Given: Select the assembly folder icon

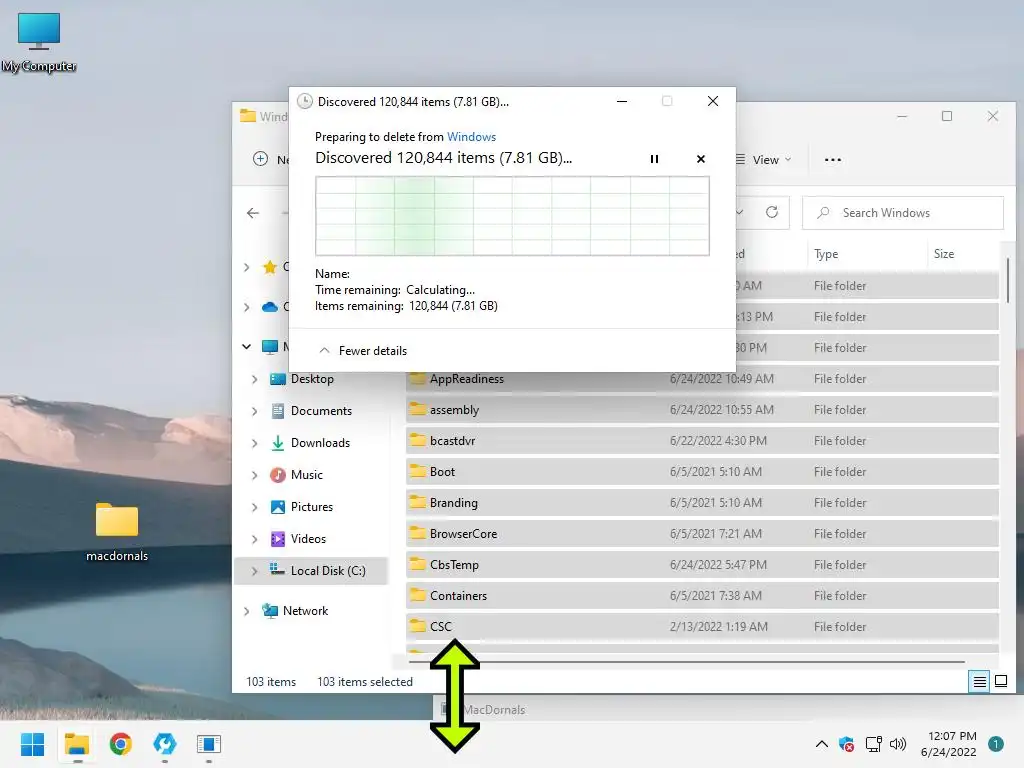Looking at the screenshot, I should coord(417,409).
